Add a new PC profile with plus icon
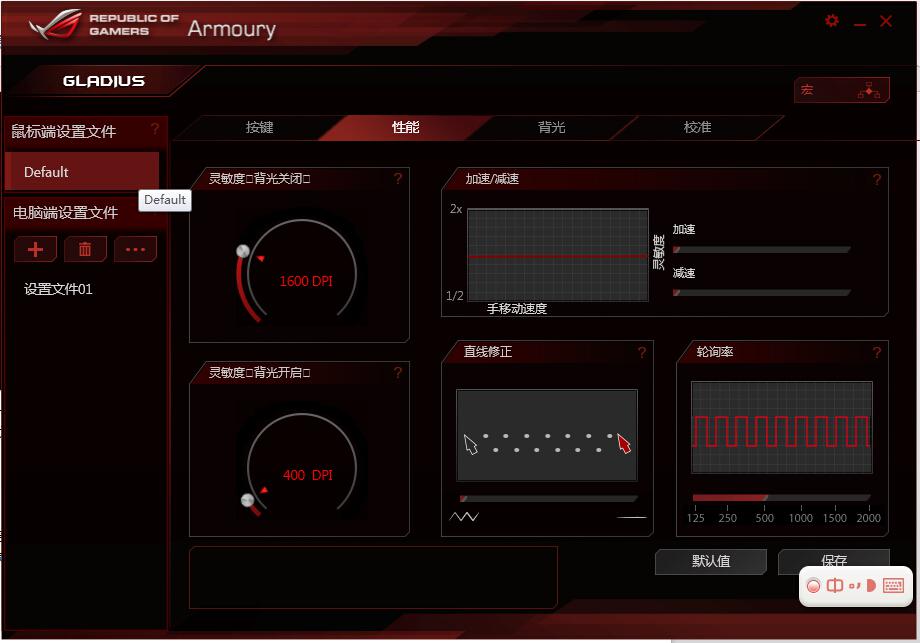 click(36, 250)
